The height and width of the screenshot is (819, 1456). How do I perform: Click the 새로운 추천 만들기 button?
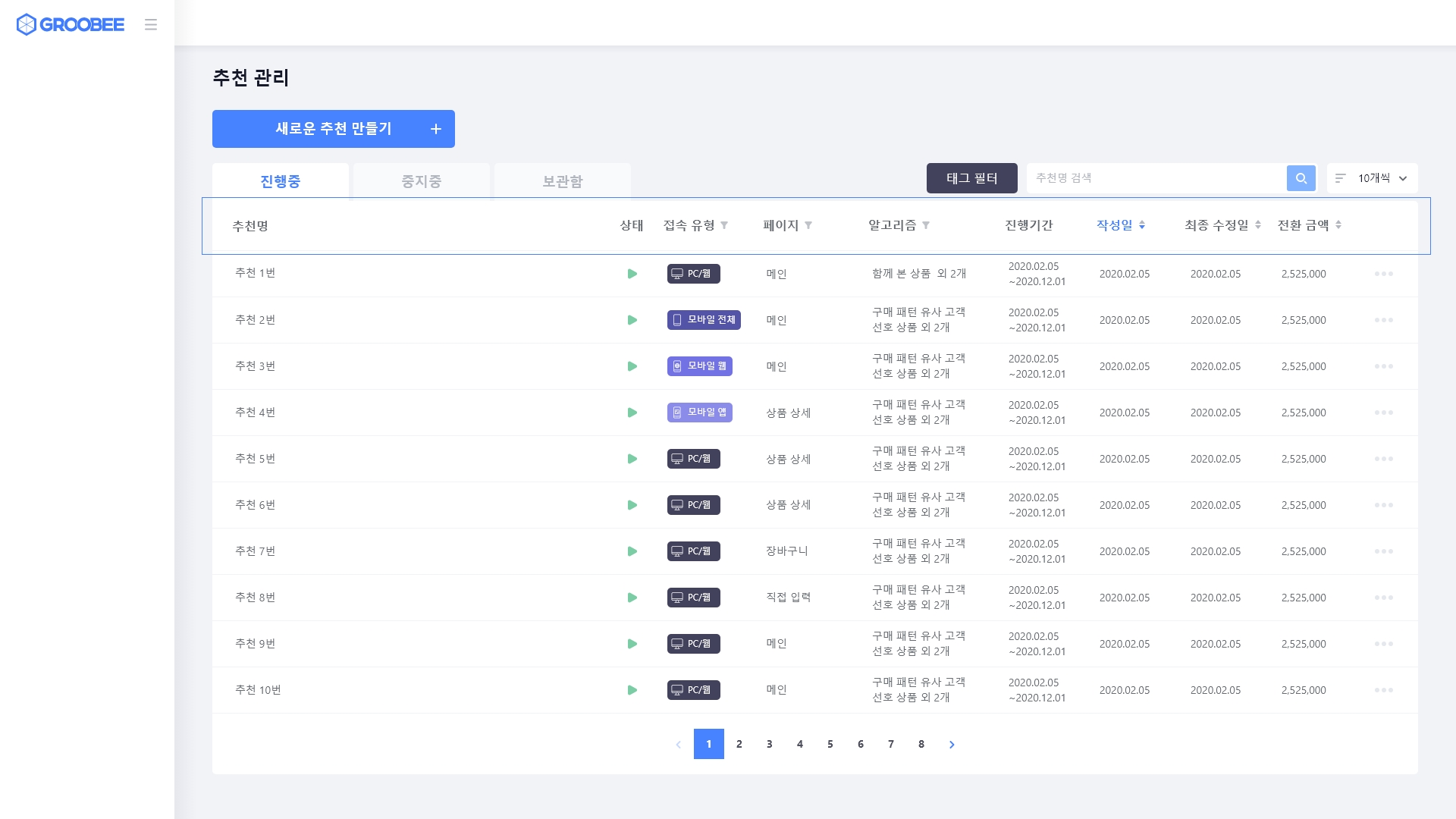[x=334, y=129]
